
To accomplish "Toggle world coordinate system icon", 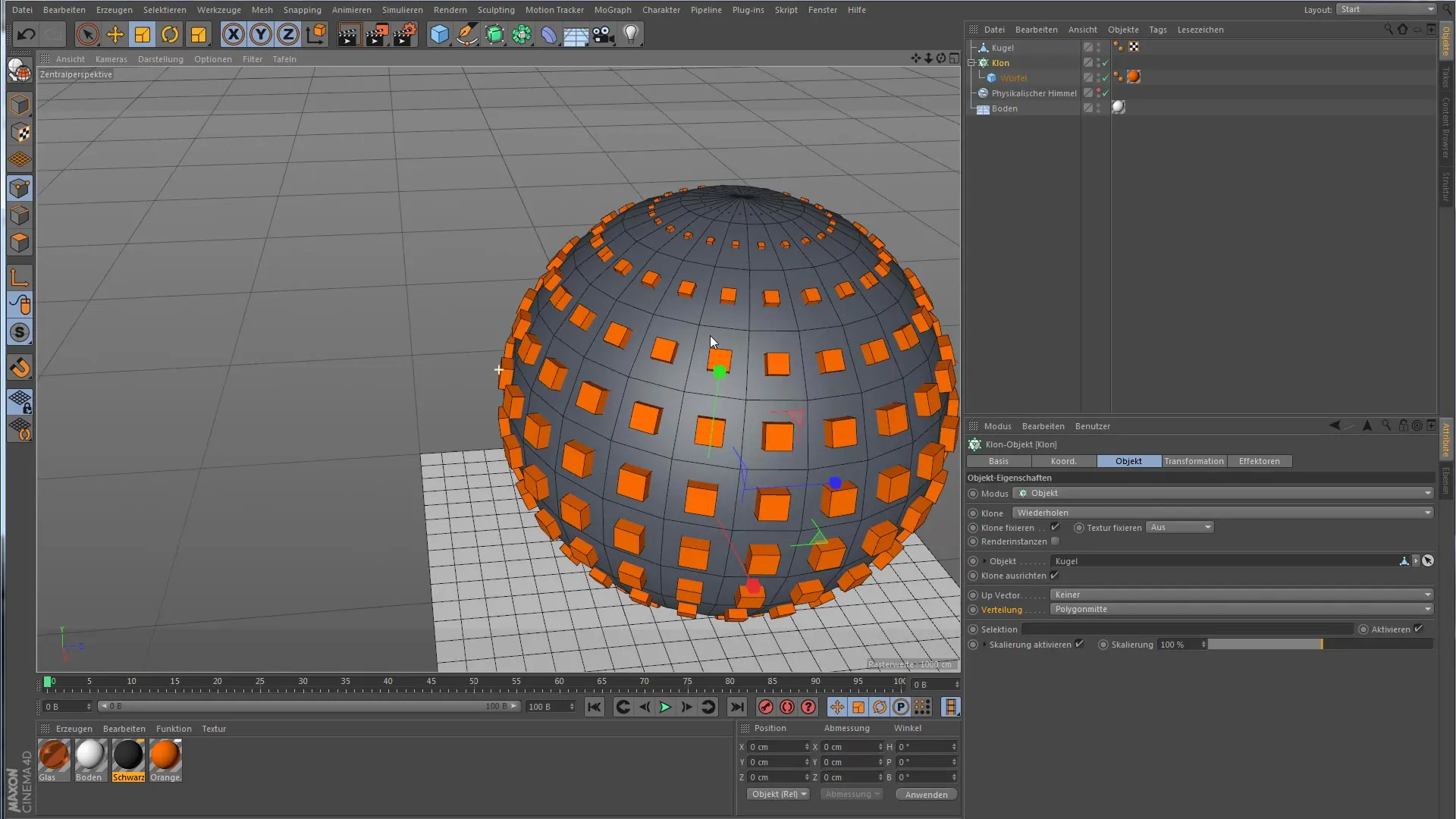I will pos(316,34).
